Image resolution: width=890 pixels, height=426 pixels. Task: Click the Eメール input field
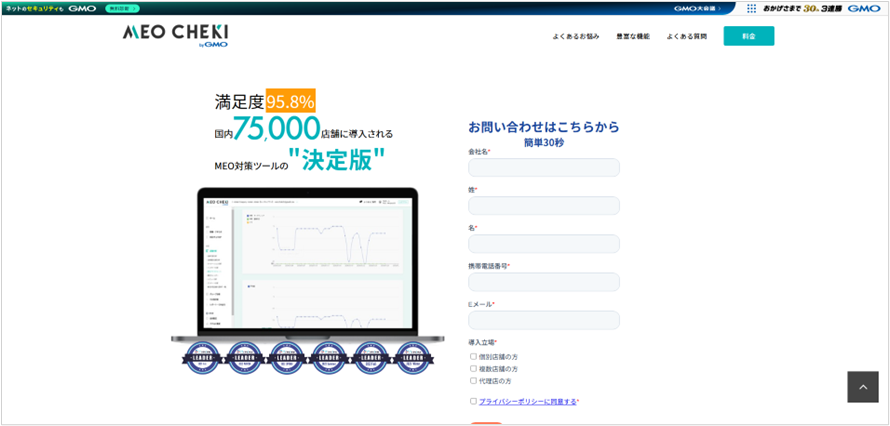[544, 320]
